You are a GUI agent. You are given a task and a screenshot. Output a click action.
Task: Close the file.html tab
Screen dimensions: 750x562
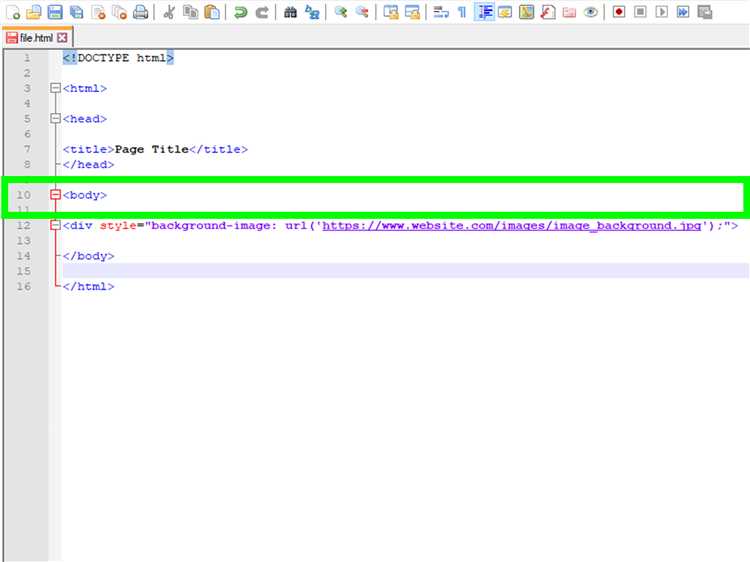tap(62, 37)
